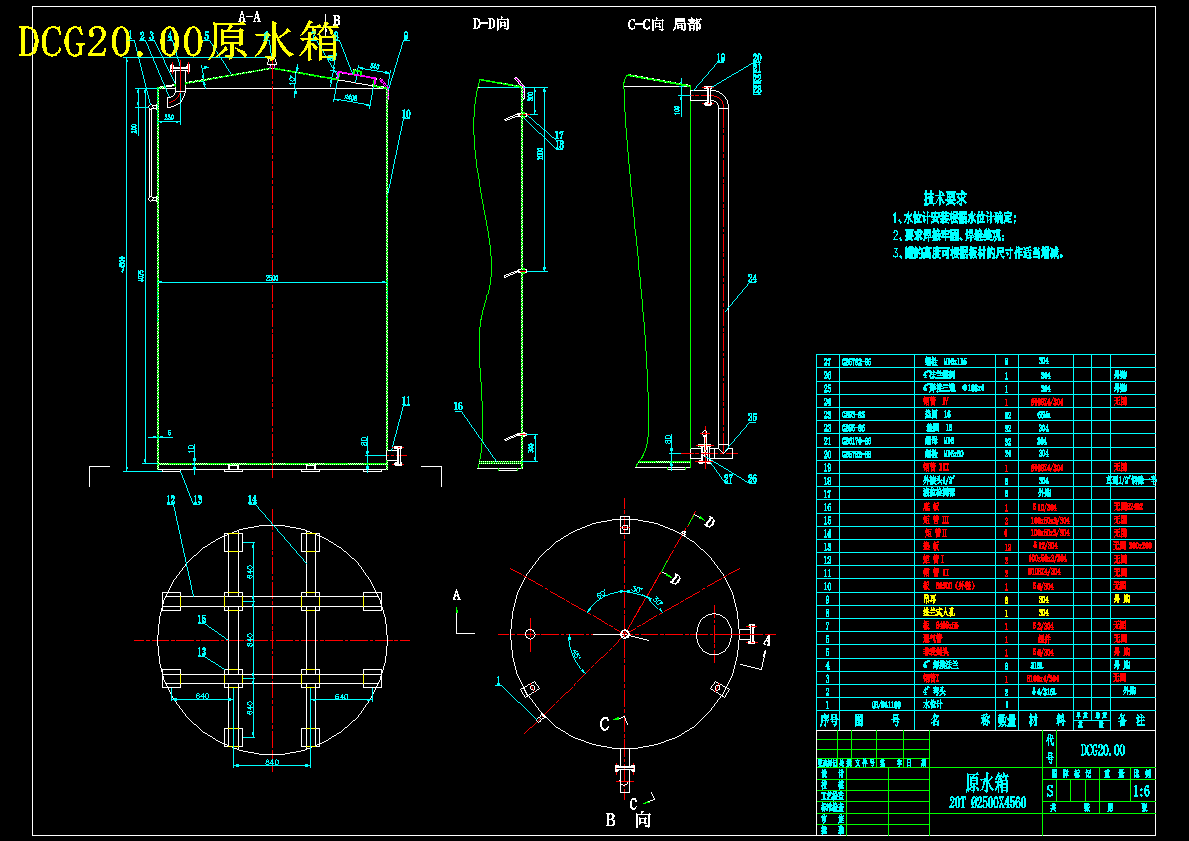This screenshot has height=841, width=1189.
Task: Click the "20T Ø2500X4560" specification text
Action: click(x=987, y=802)
